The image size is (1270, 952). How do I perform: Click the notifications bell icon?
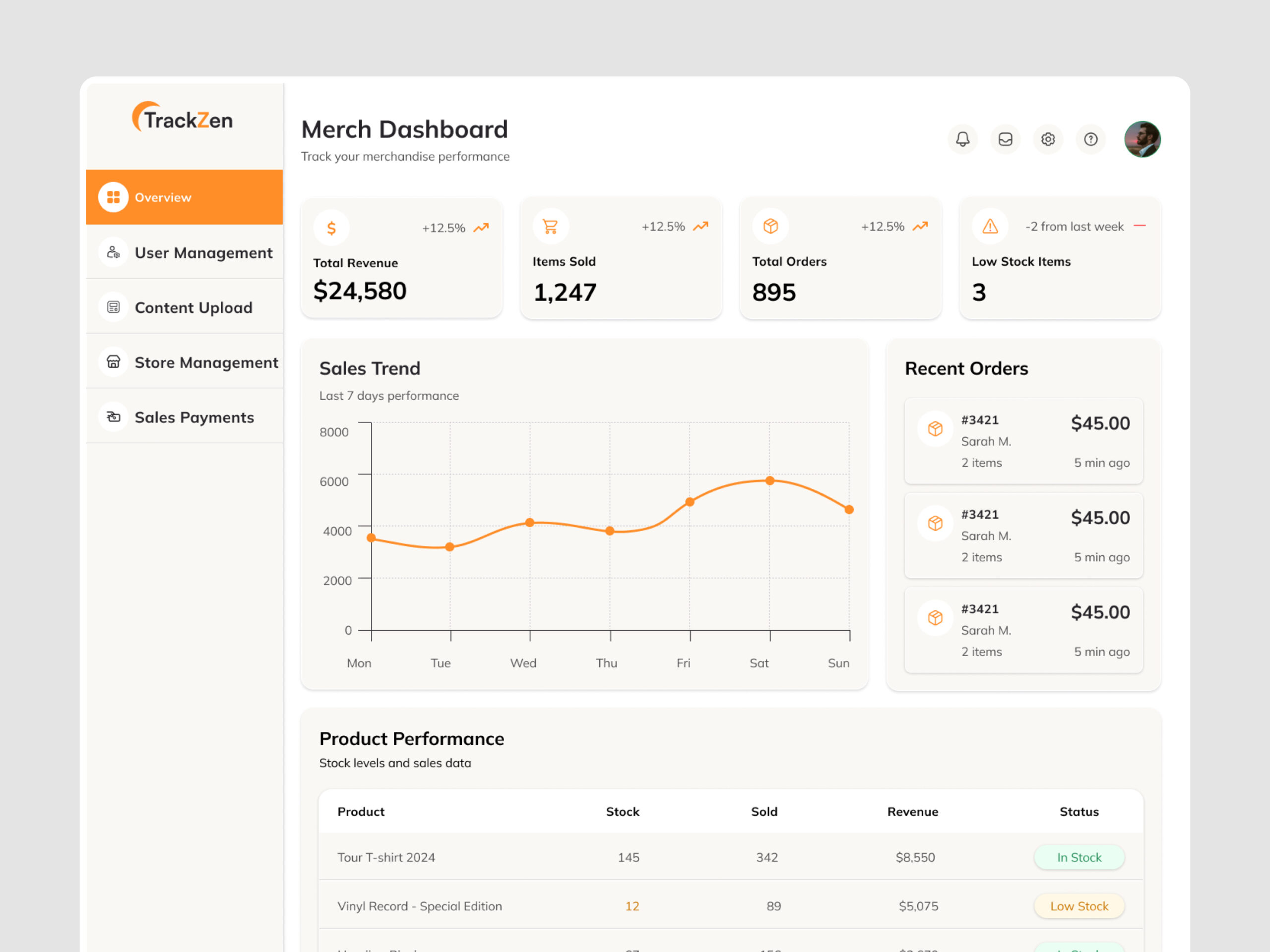(962, 139)
